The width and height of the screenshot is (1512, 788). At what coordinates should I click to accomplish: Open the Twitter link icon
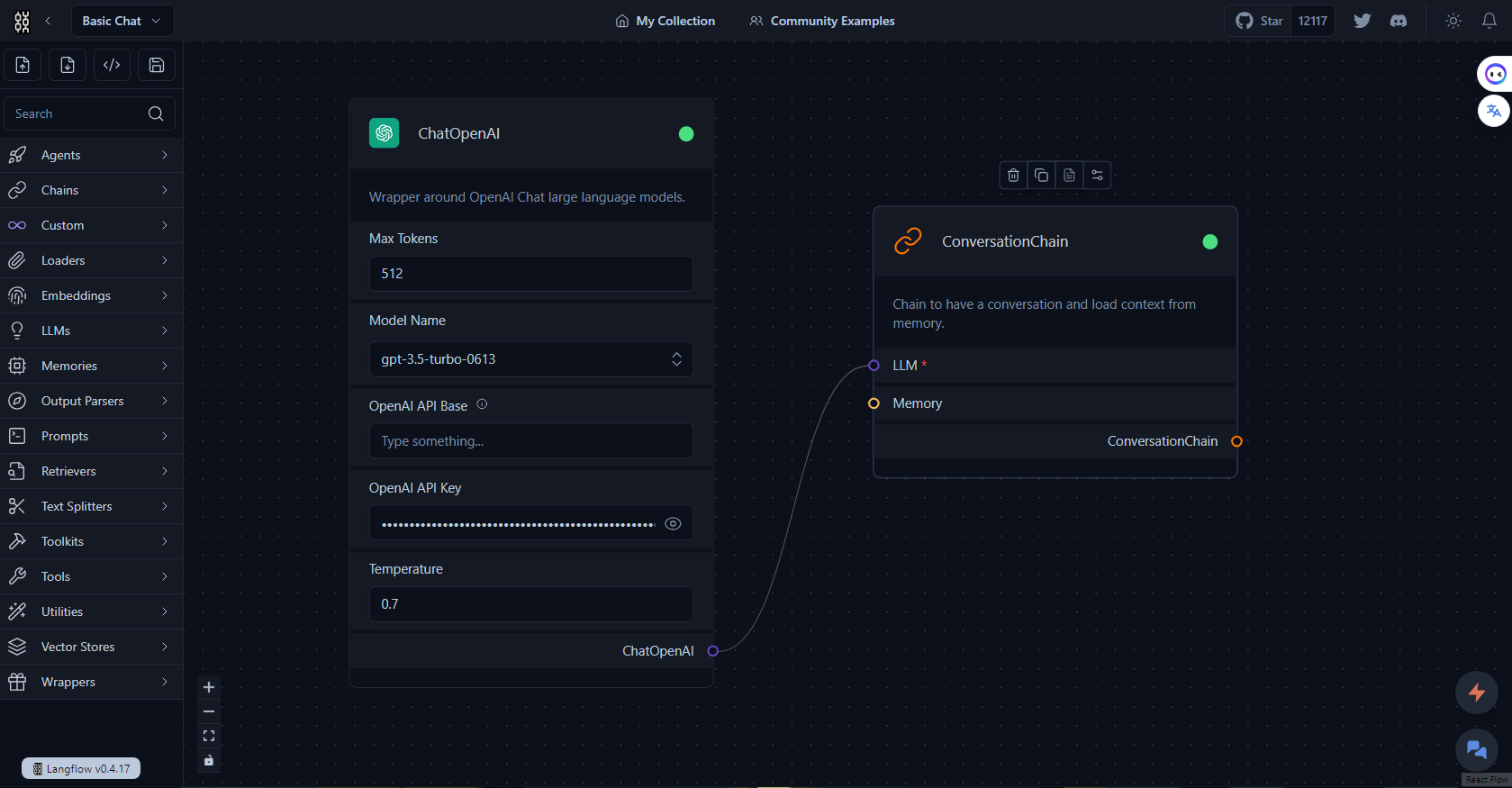1363,21
